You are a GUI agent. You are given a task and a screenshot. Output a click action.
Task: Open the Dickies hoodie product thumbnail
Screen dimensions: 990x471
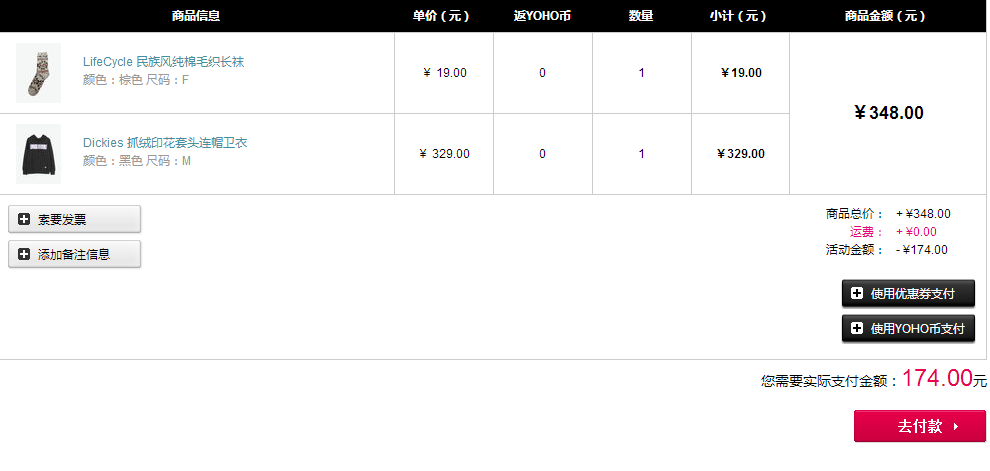coord(39,154)
